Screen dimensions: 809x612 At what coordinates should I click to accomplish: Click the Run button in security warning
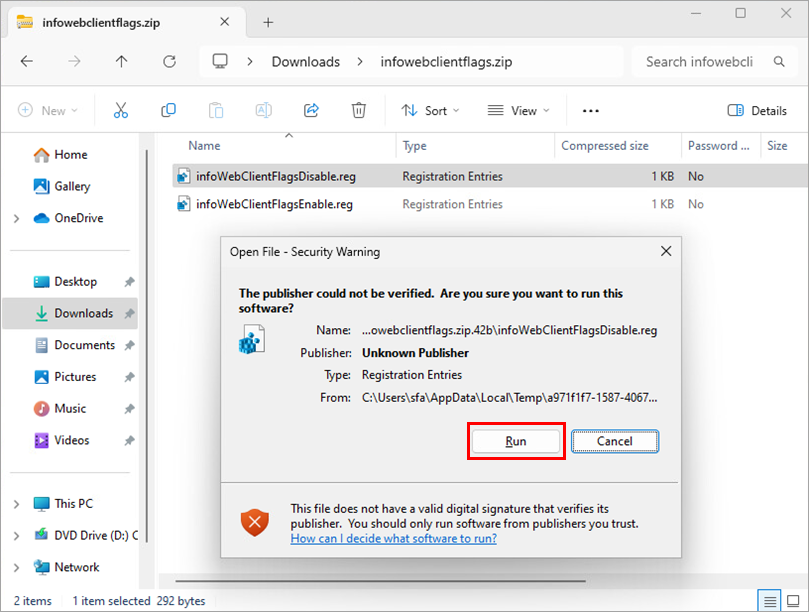[516, 441]
